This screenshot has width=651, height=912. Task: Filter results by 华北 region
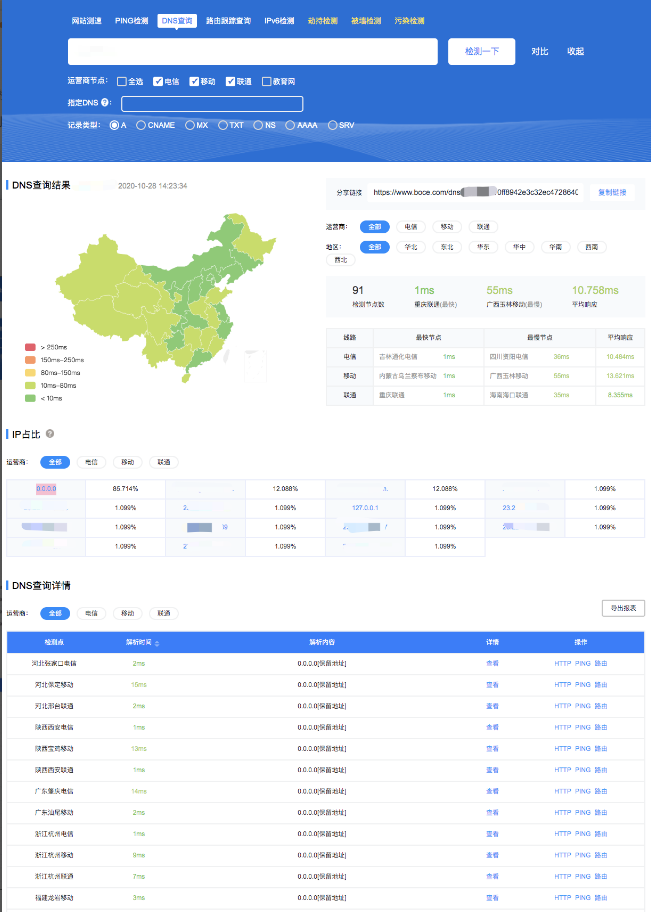pos(410,247)
